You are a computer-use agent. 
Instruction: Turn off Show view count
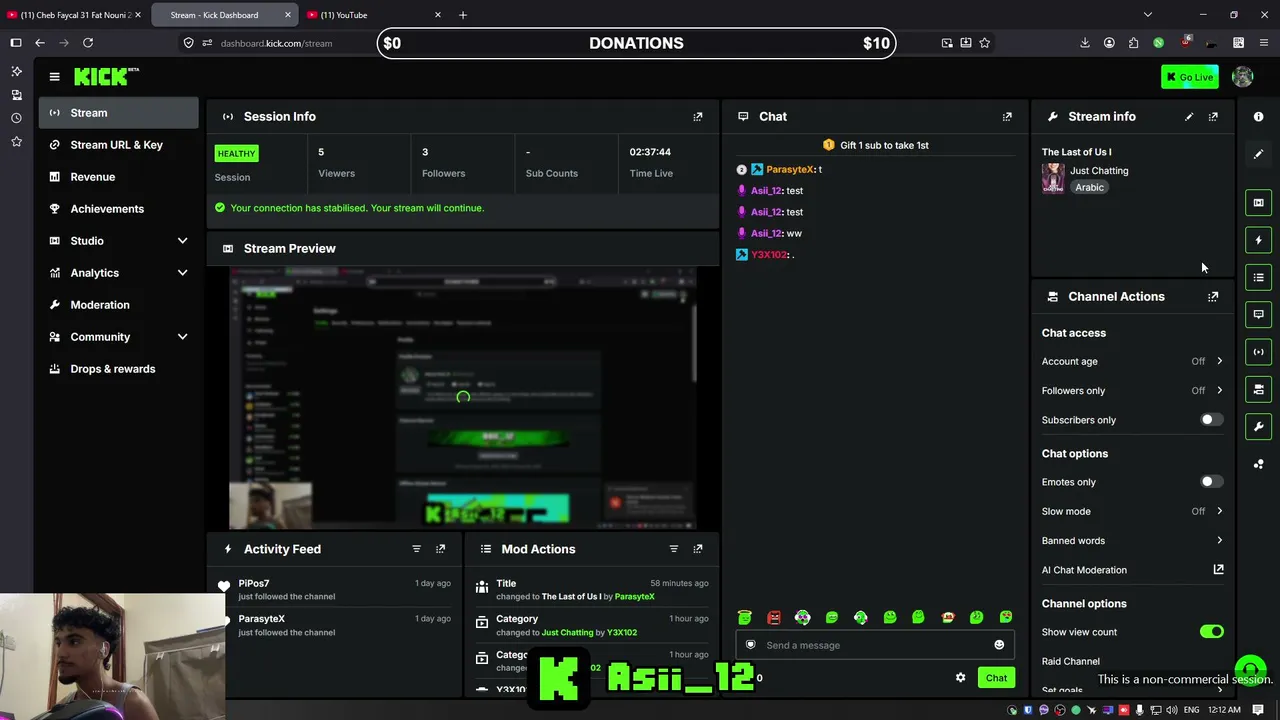click(1211, 632)
